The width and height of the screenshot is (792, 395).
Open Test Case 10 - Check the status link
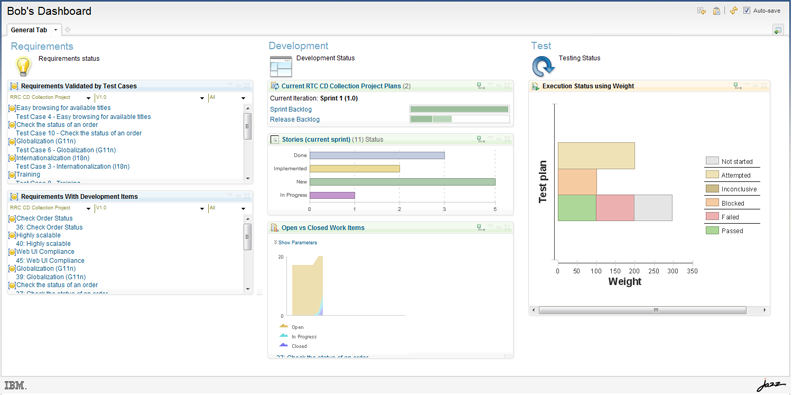click(x=79, y=133)
